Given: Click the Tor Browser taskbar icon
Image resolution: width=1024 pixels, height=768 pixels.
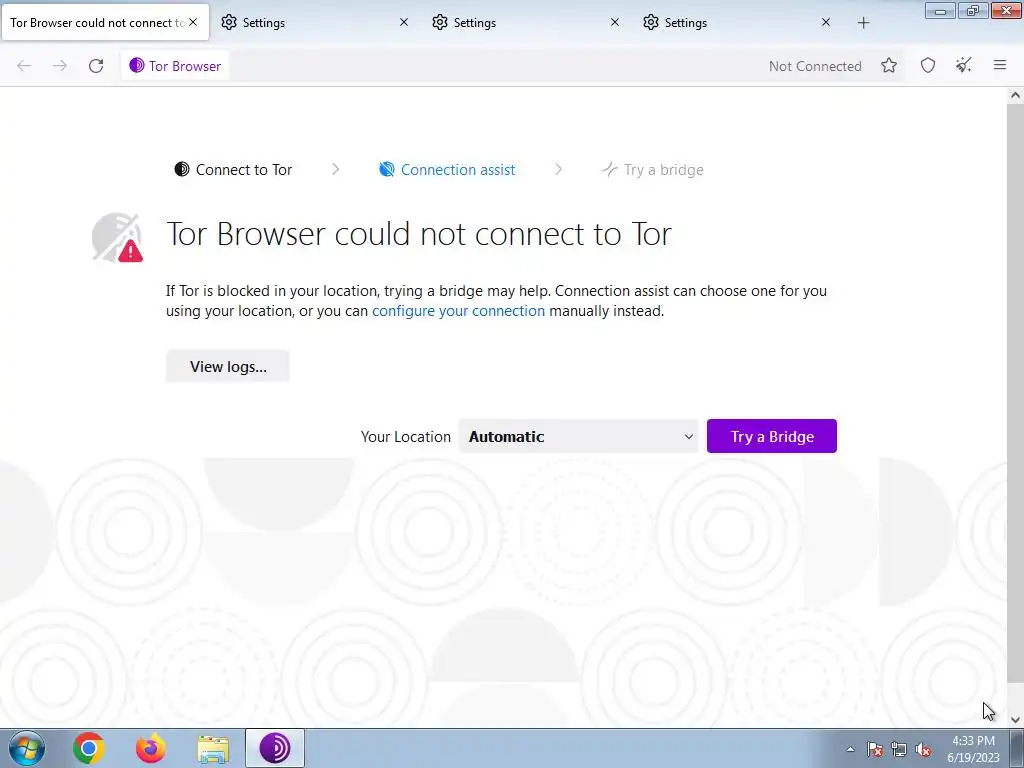Looking at the screenshot, I should [275, 748].
